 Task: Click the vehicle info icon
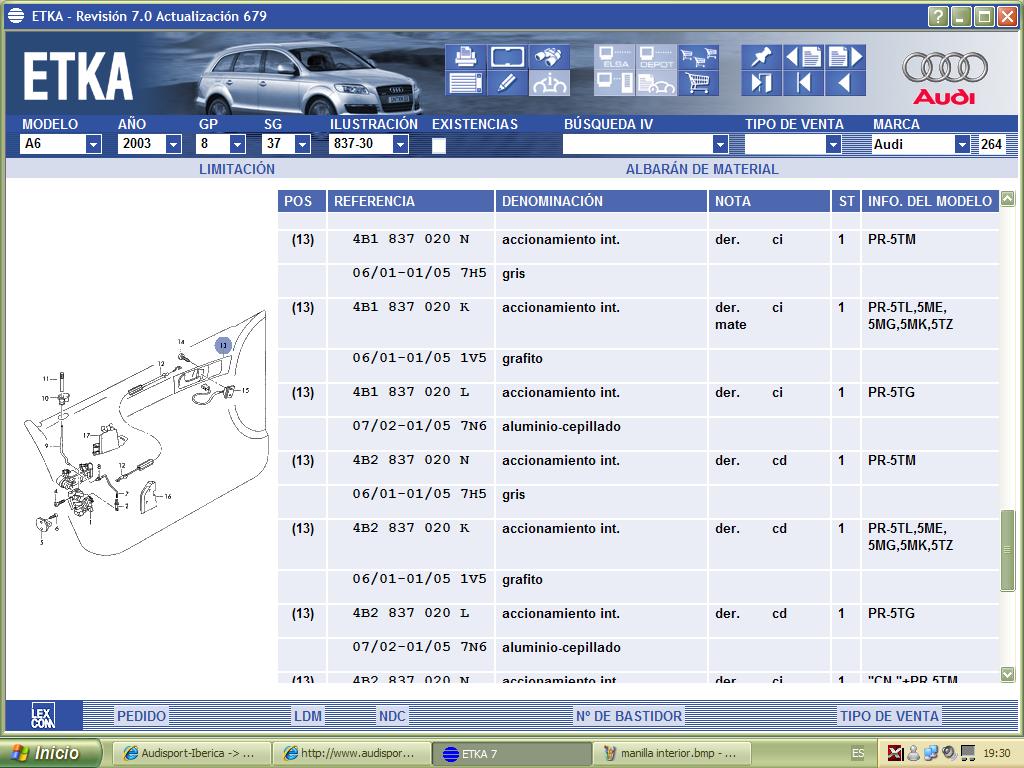click(549, 83)
